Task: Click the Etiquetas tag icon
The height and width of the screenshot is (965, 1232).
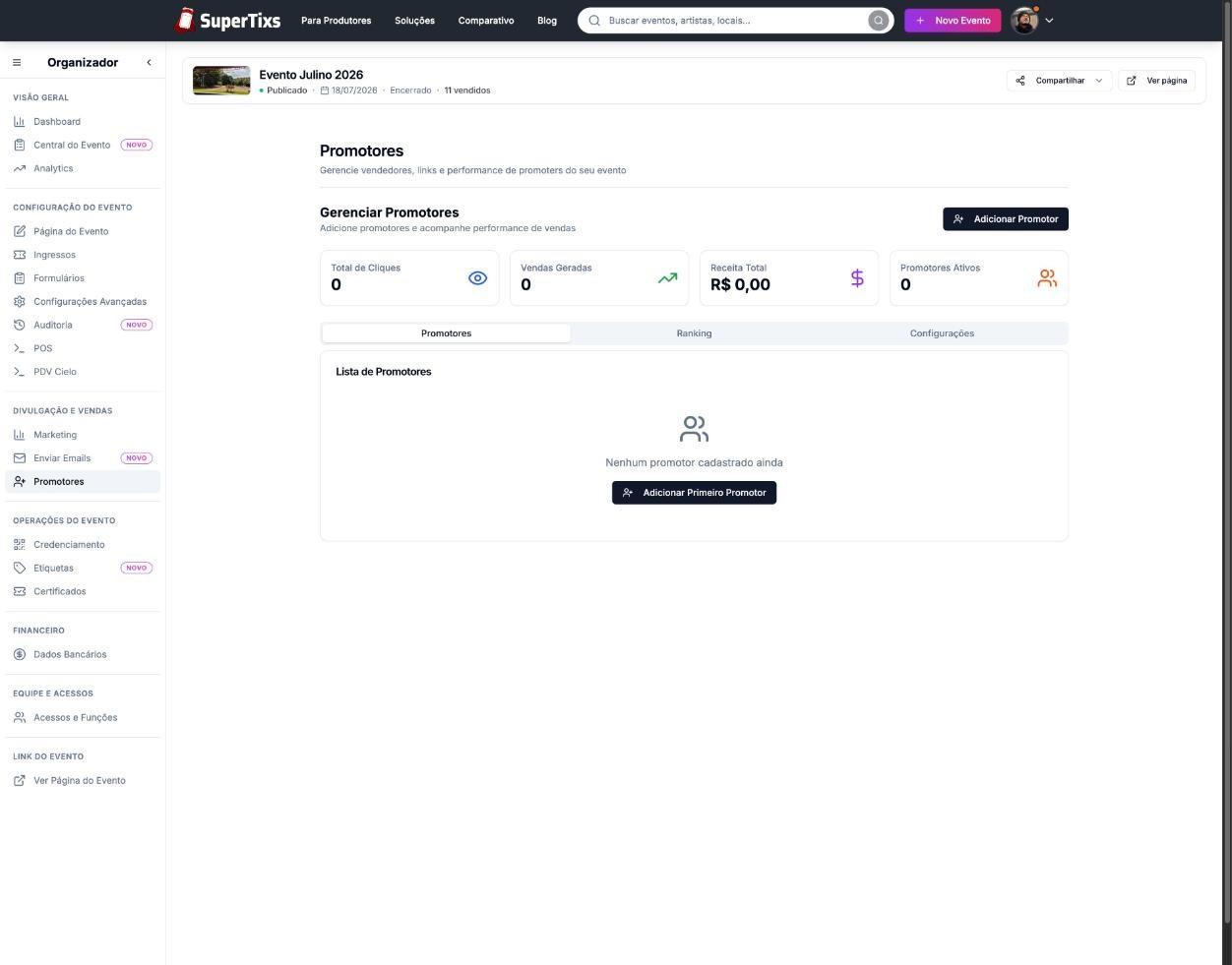Action: coord(20,568)
